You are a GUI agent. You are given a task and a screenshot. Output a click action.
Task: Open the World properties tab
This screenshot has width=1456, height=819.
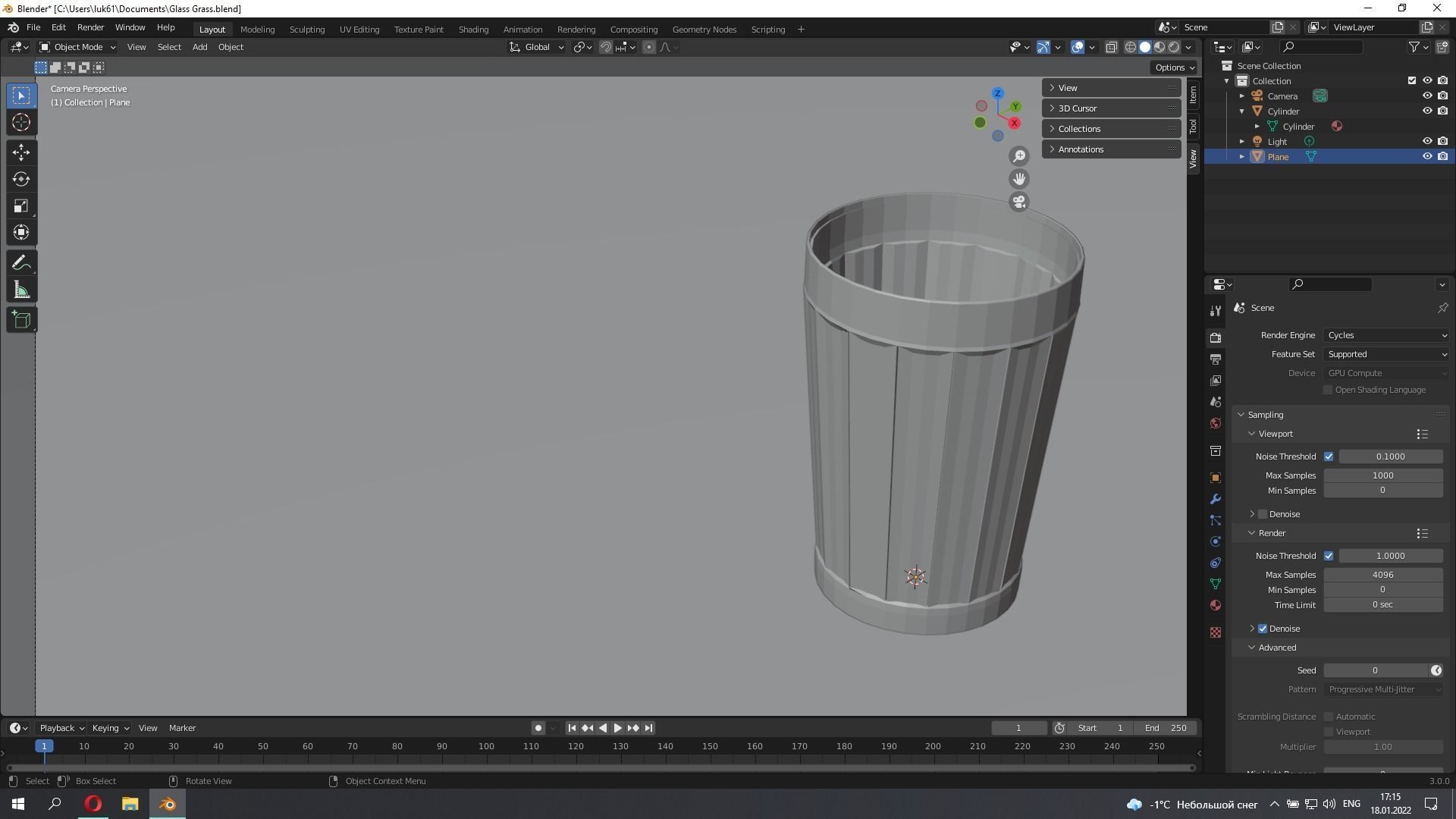(x=1216, y=423)
